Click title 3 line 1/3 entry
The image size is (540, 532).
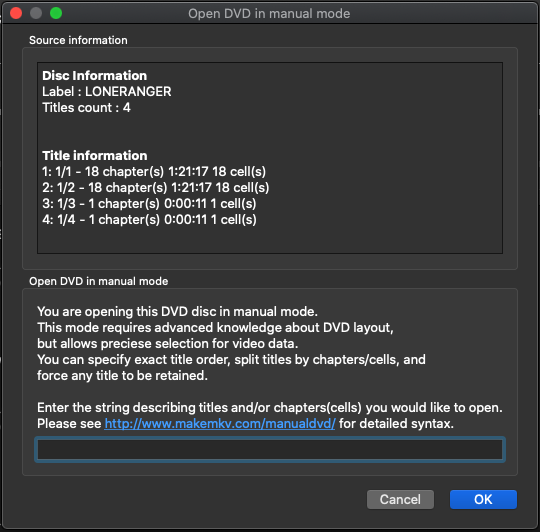pyautogui.click(x=149, y=204)
